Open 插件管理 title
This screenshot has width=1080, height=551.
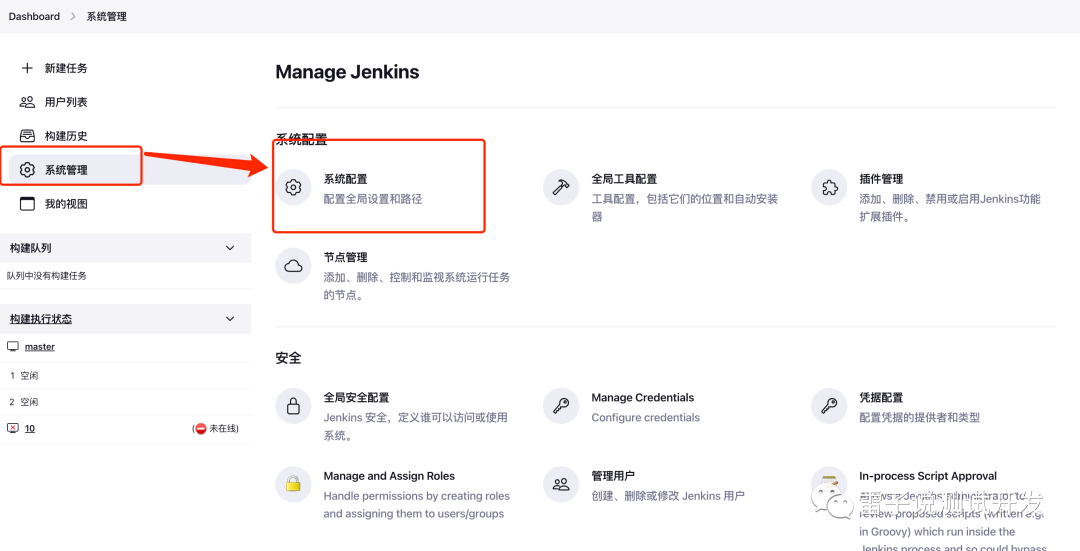tap(881, 179)
